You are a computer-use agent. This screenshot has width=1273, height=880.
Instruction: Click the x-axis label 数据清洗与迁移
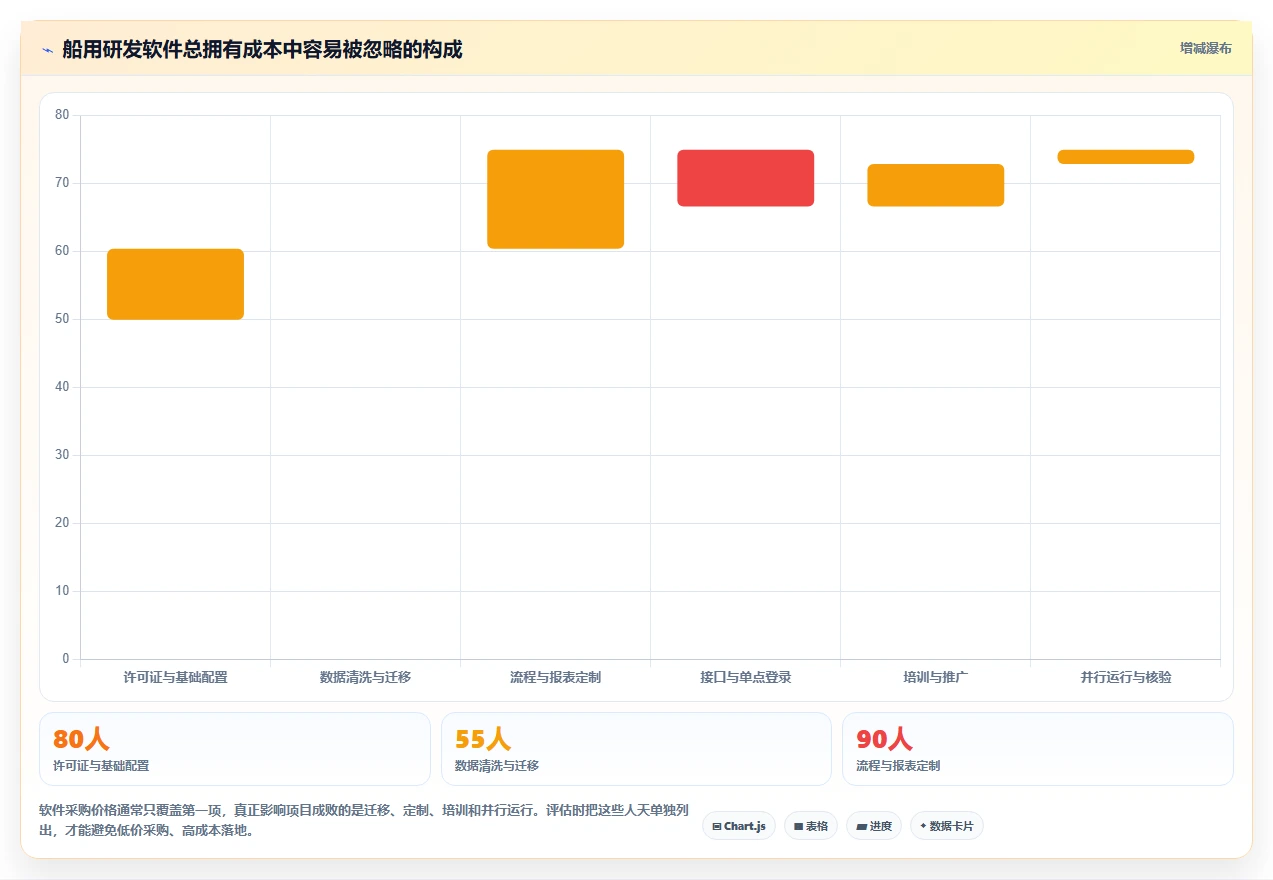[x=365, y=677]
